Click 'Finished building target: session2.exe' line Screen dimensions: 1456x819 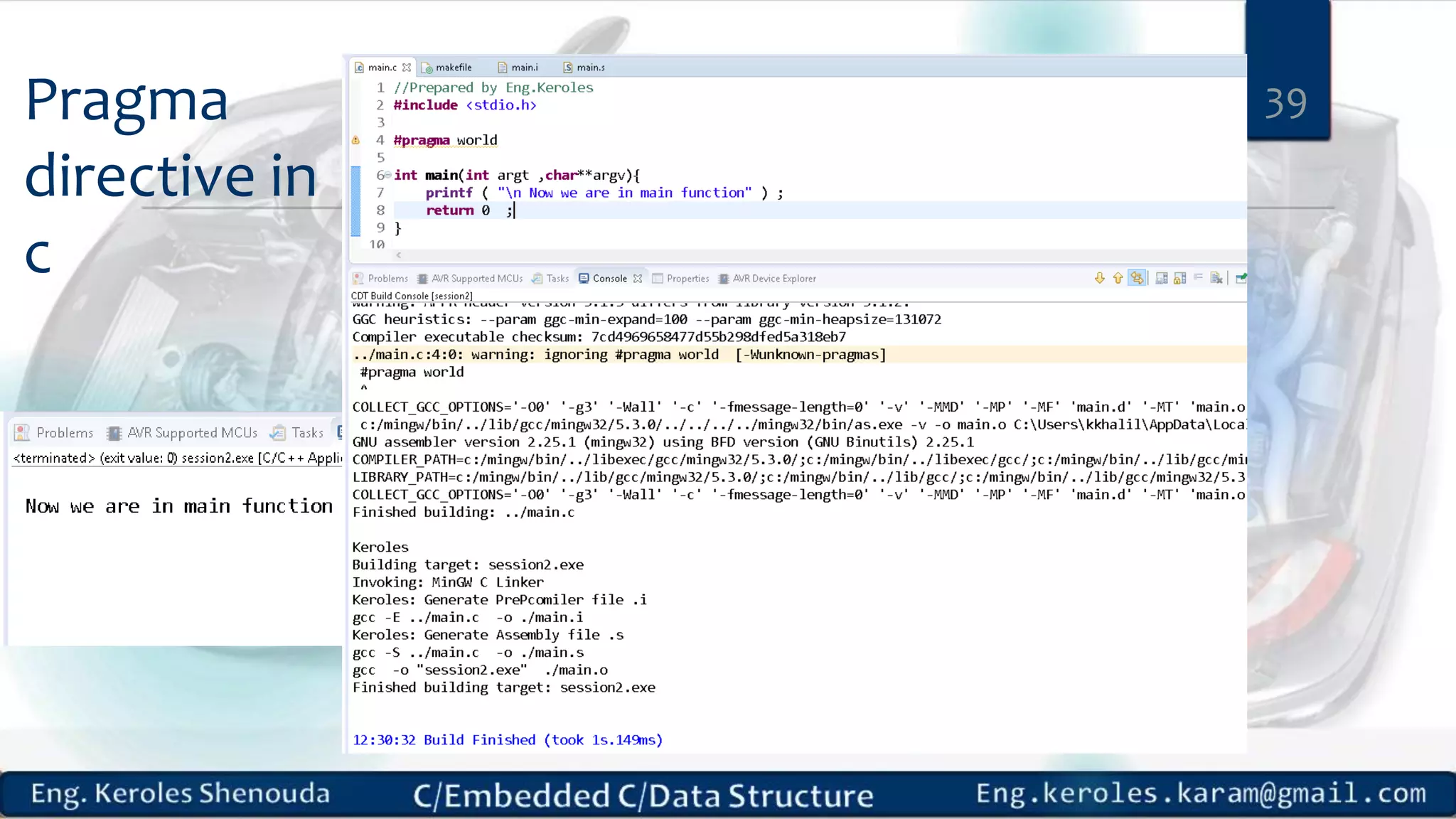(504, 687)
